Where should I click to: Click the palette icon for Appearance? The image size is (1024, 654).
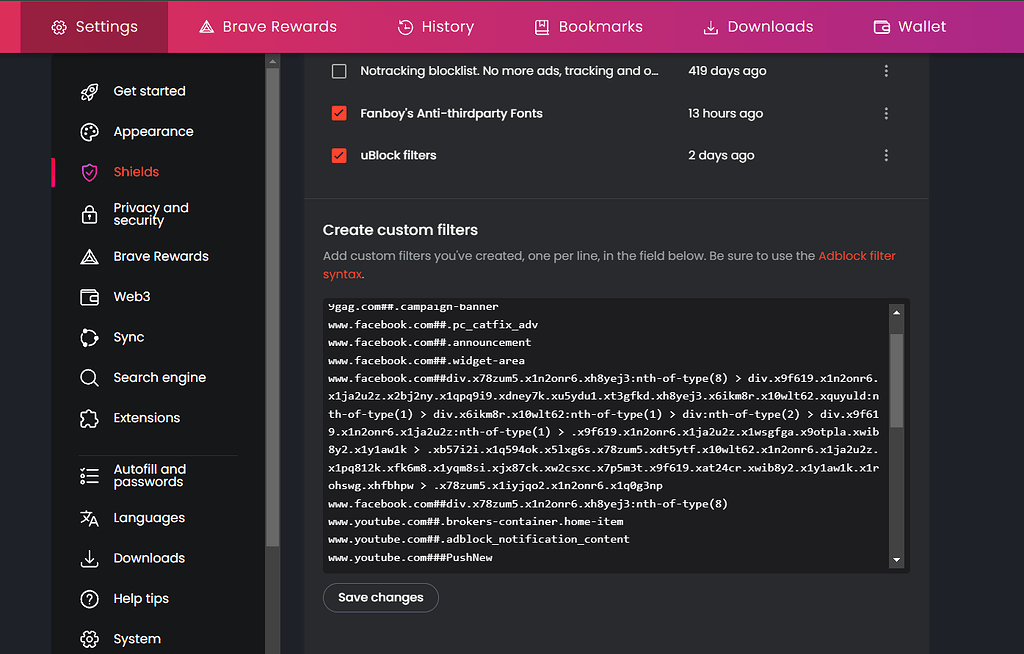(x=89, y=132)
